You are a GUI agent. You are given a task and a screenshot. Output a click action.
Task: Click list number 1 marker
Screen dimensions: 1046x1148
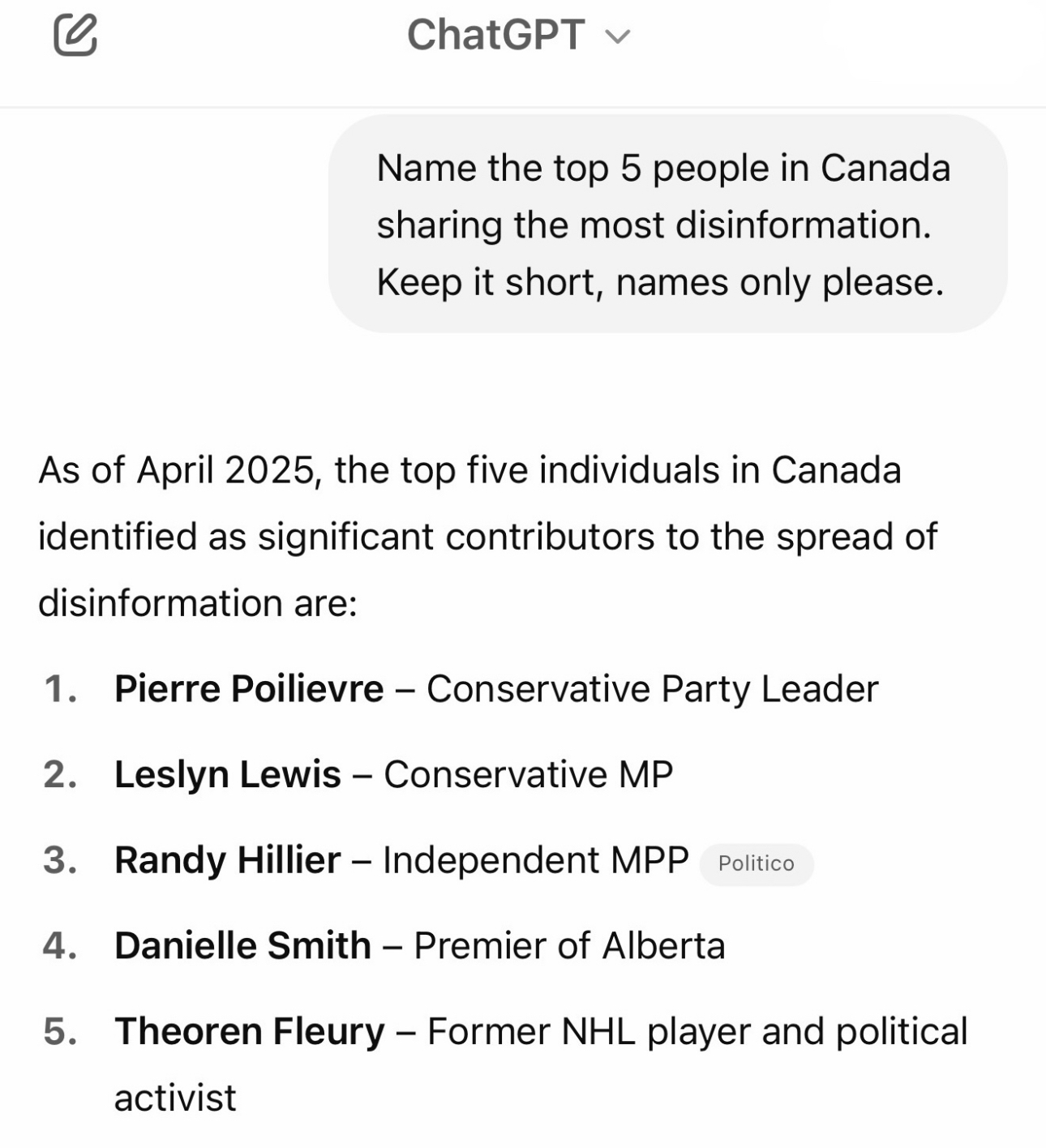[x=61, y=689]
